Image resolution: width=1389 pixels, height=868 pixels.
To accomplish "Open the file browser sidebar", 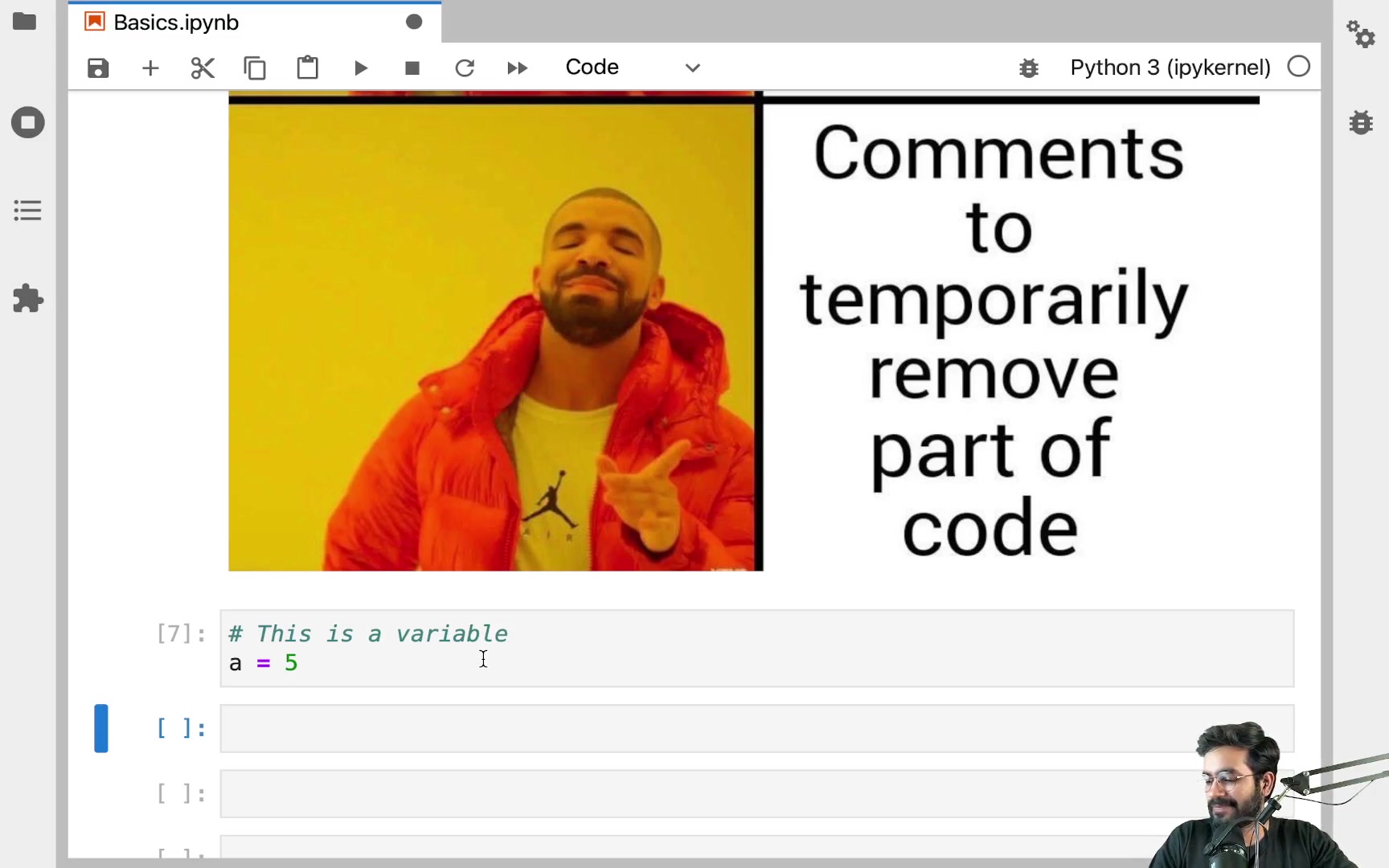I will pyautogui.click(x=25, y=22).
